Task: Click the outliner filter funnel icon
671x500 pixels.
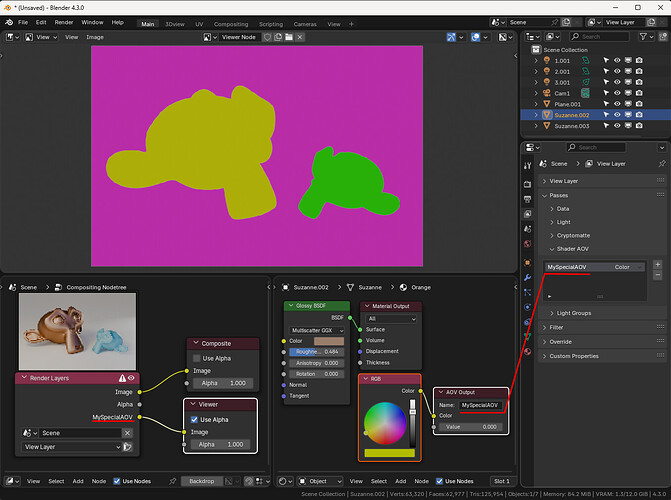Action: tap(643, 37)
